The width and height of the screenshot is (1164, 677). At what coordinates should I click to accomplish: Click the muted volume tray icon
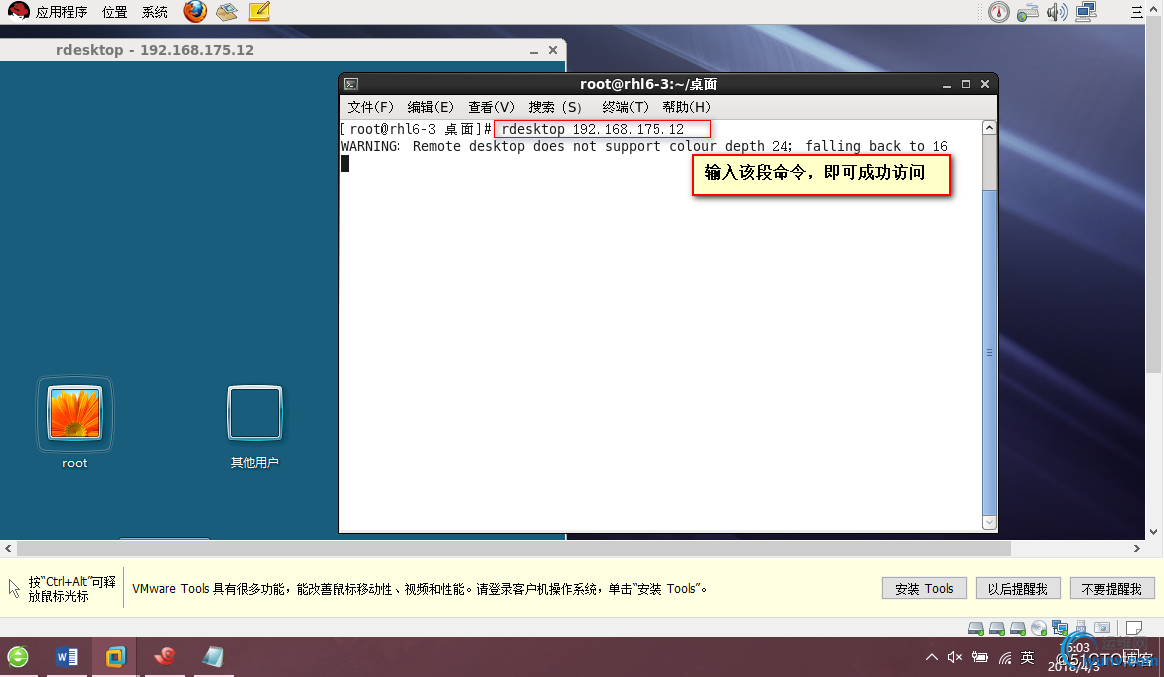(x=955, y=657)
